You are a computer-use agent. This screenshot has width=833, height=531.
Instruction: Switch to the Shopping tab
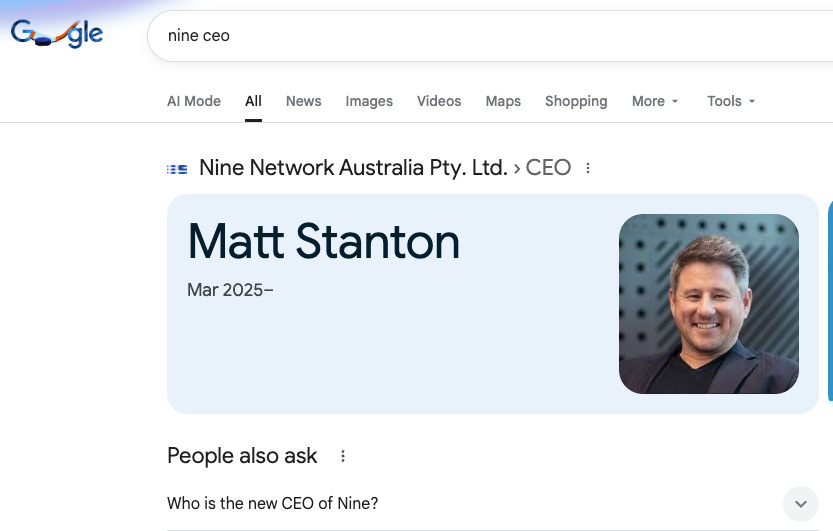(x=576, y=101)
